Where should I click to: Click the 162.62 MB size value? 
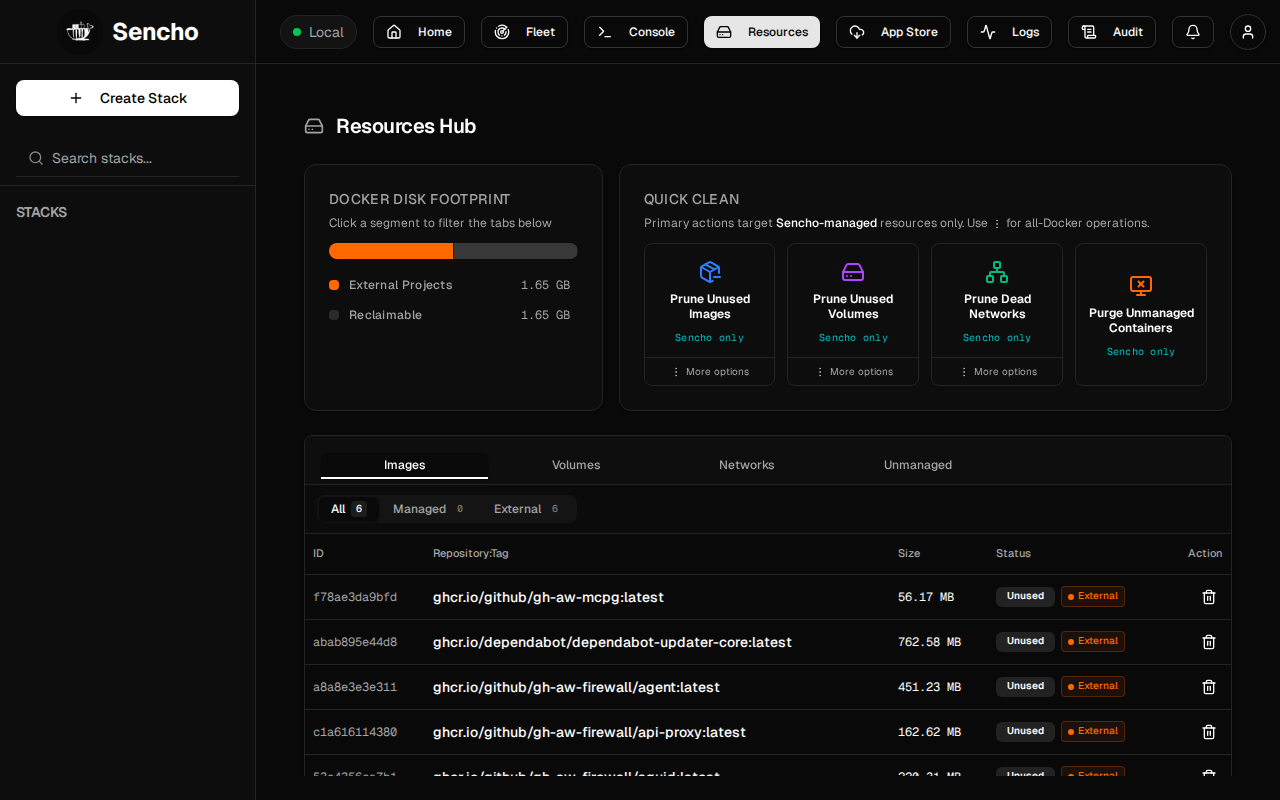tap(929, 732)
